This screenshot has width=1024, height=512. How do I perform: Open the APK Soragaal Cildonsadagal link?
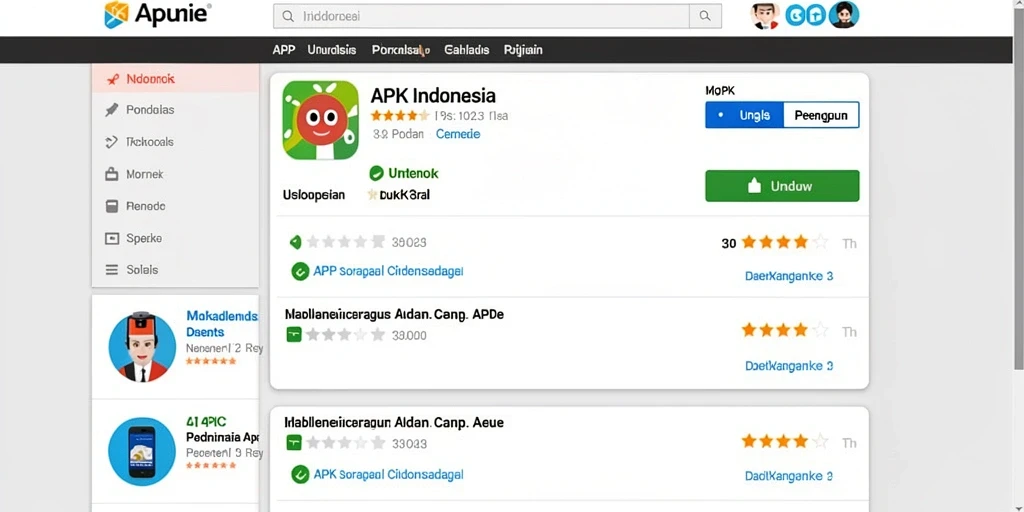(388, 474)
